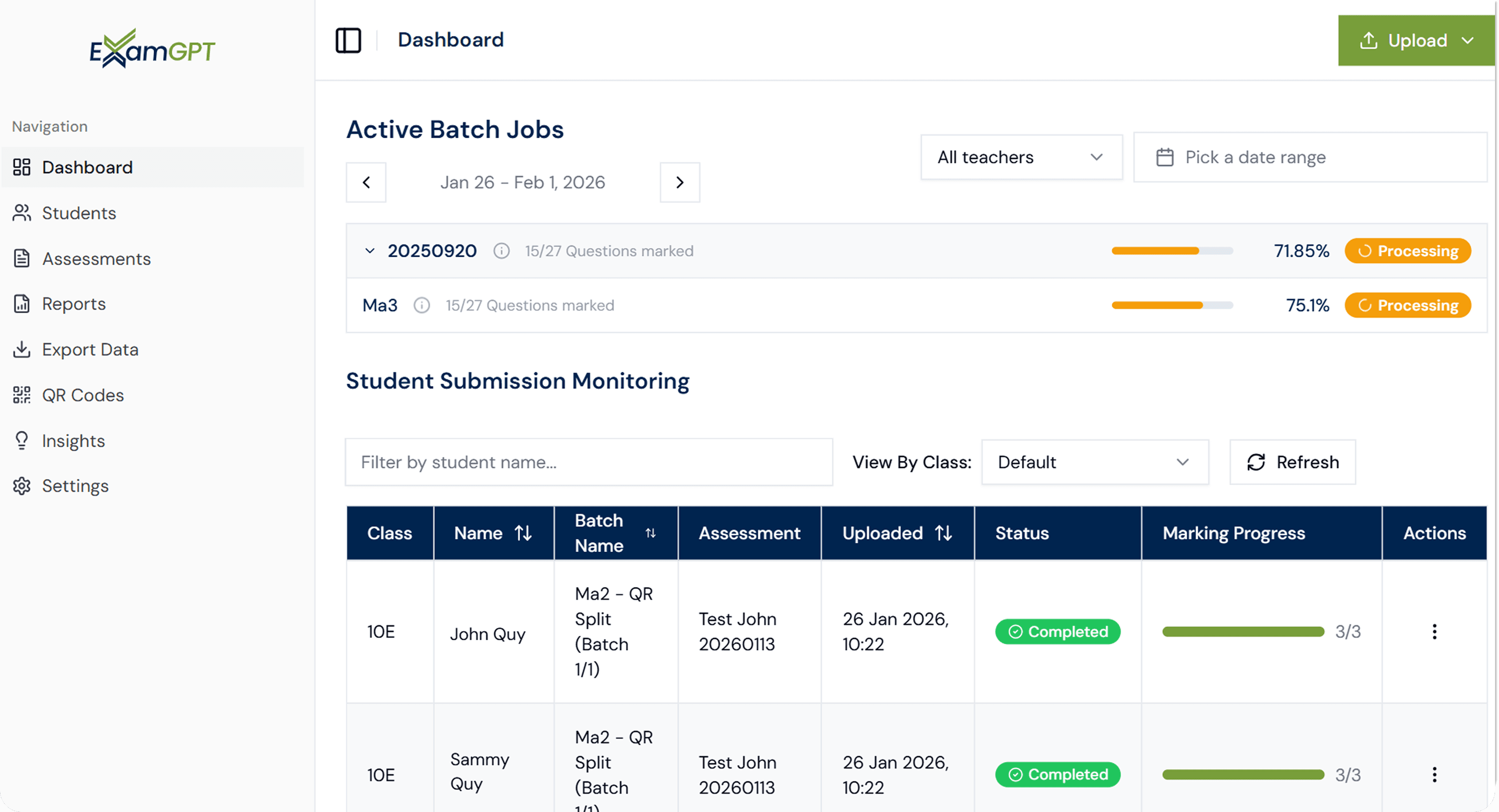Open the QR Codes page
The width and height of the screenshot is (1499, 812).
(83, 394)
